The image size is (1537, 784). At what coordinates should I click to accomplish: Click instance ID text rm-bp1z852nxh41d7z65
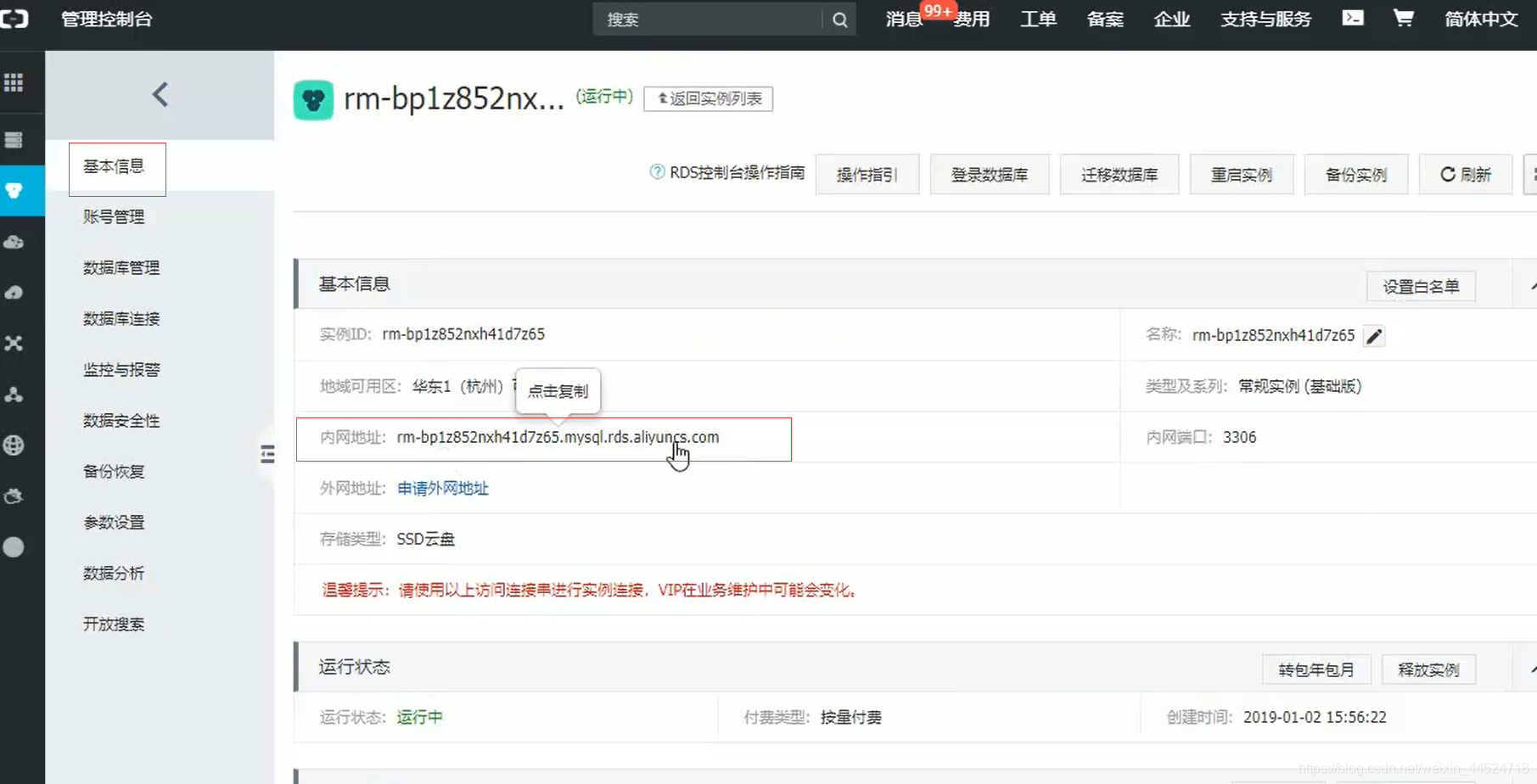pos(463,334)
